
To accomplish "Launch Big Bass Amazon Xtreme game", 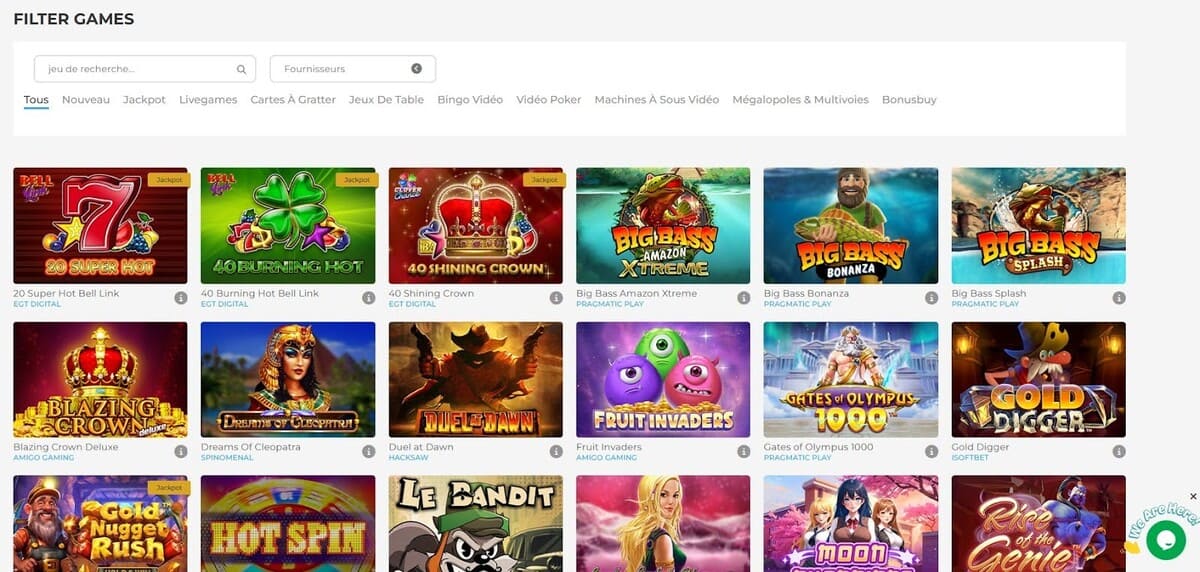I will point(663,225).
